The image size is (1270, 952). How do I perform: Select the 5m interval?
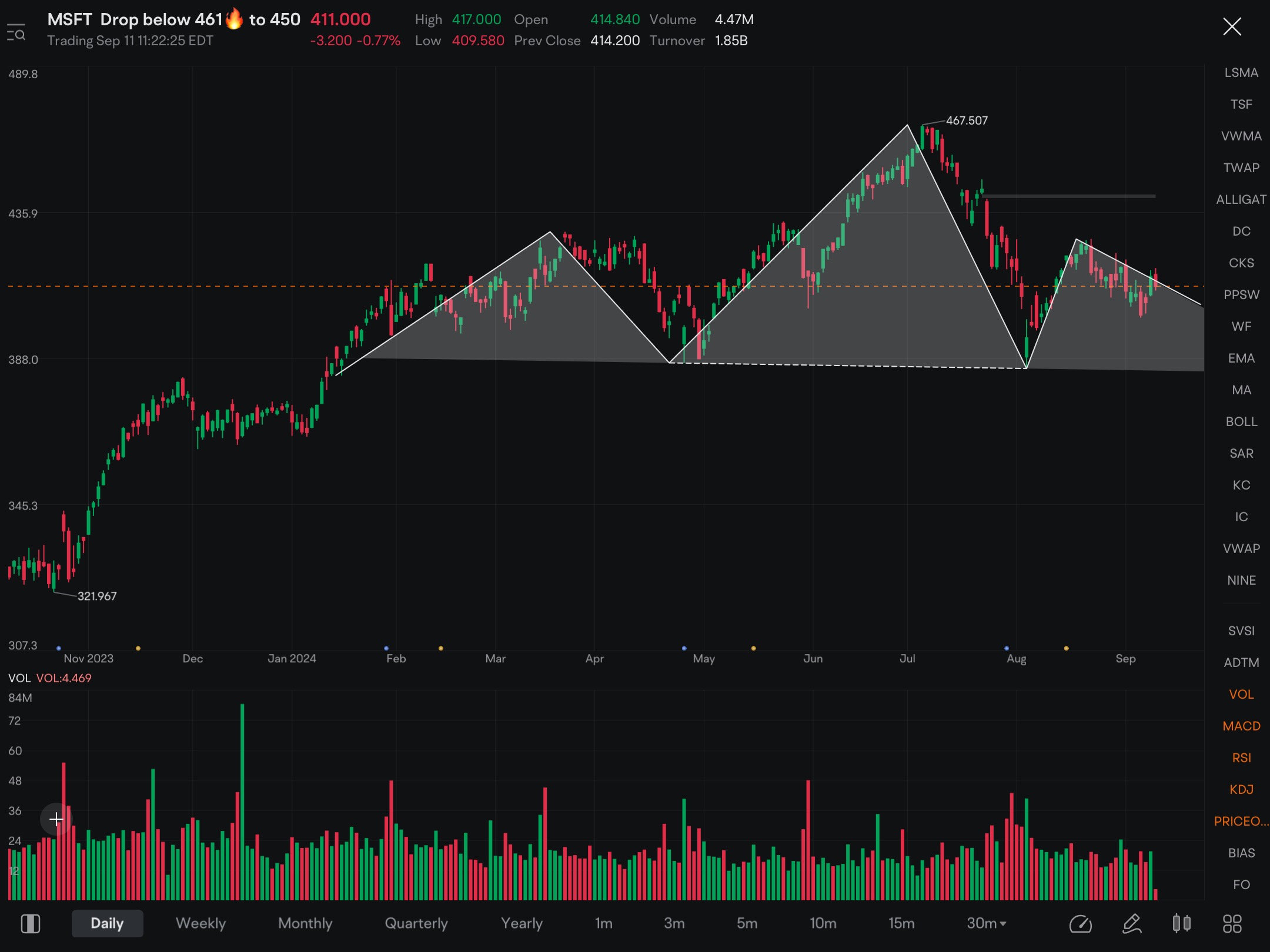click(747, 923)
